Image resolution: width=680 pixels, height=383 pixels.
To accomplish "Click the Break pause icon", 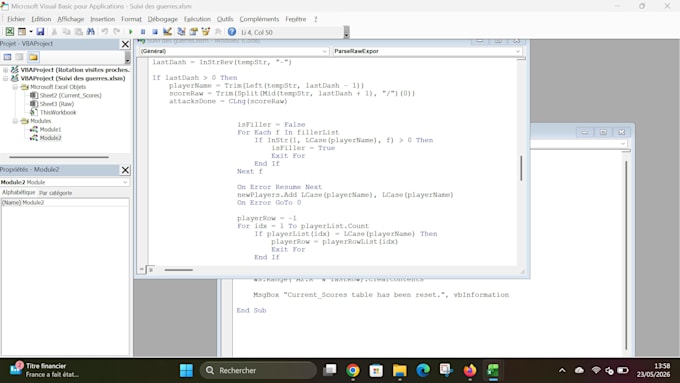I will tap(143, 32).
